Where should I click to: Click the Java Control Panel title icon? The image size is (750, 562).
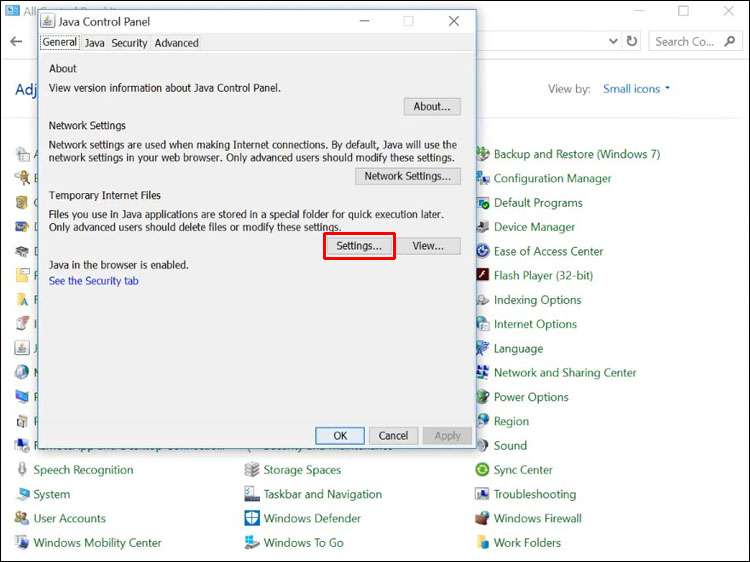tap(47, 21)
